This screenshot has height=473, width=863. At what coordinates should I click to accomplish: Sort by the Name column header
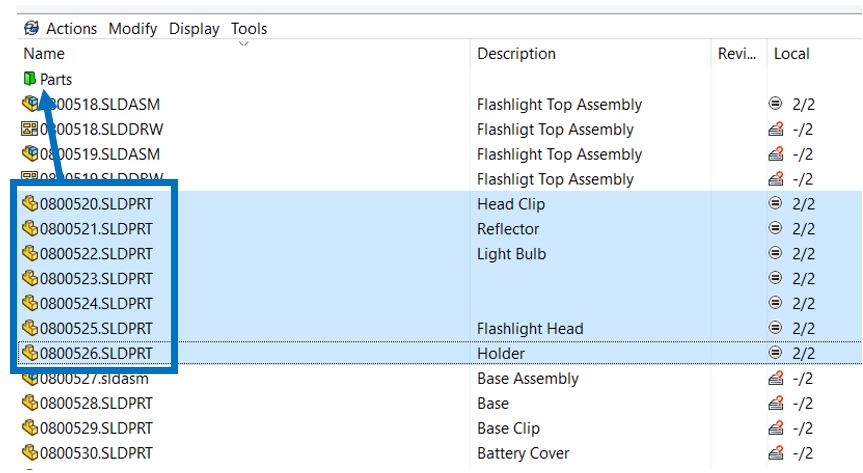pyautogui.click(x=44, y=54)
